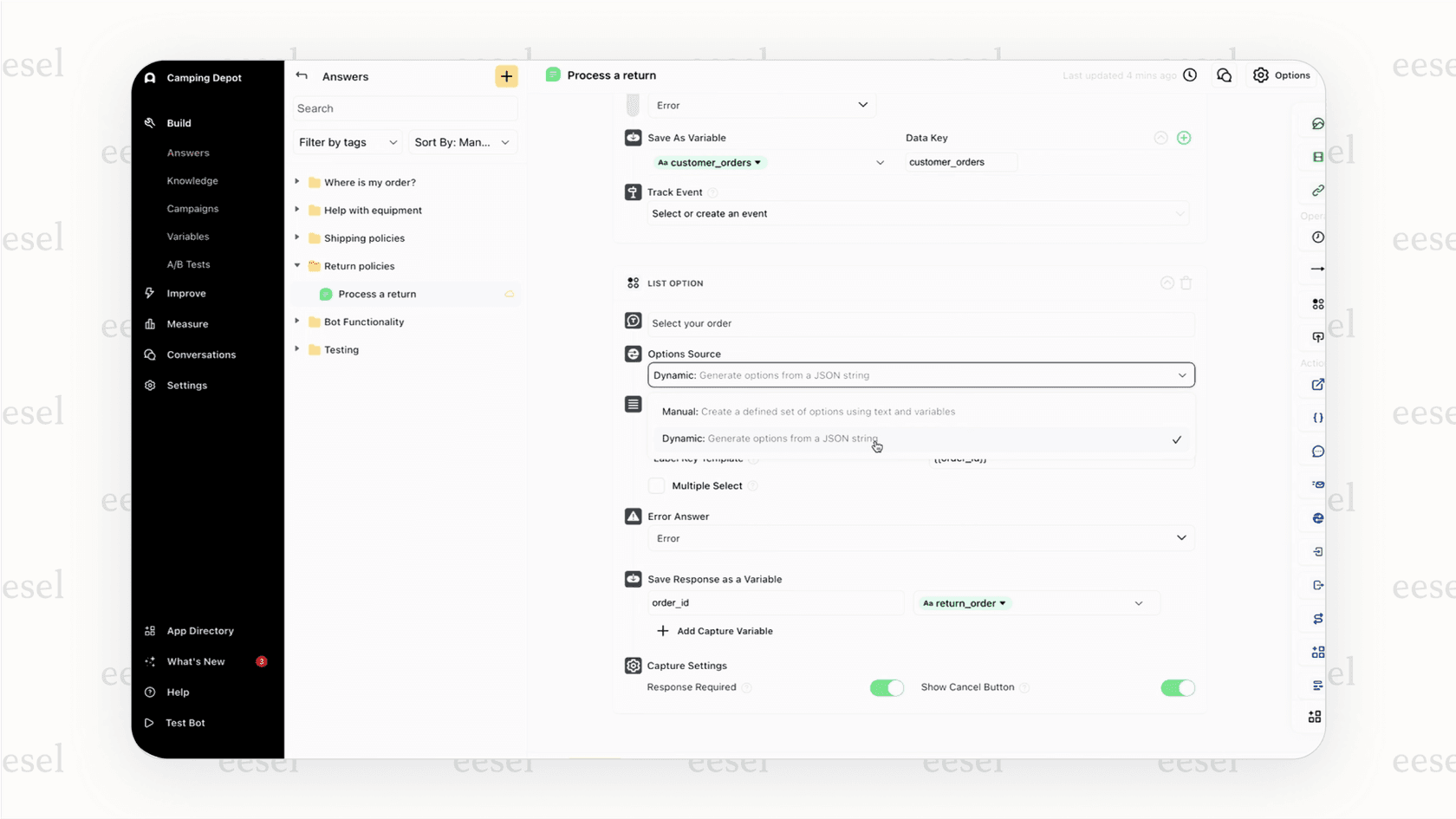1456x819 pixels.
Task: Click the Test Bot button
Action: pos(185,722)
